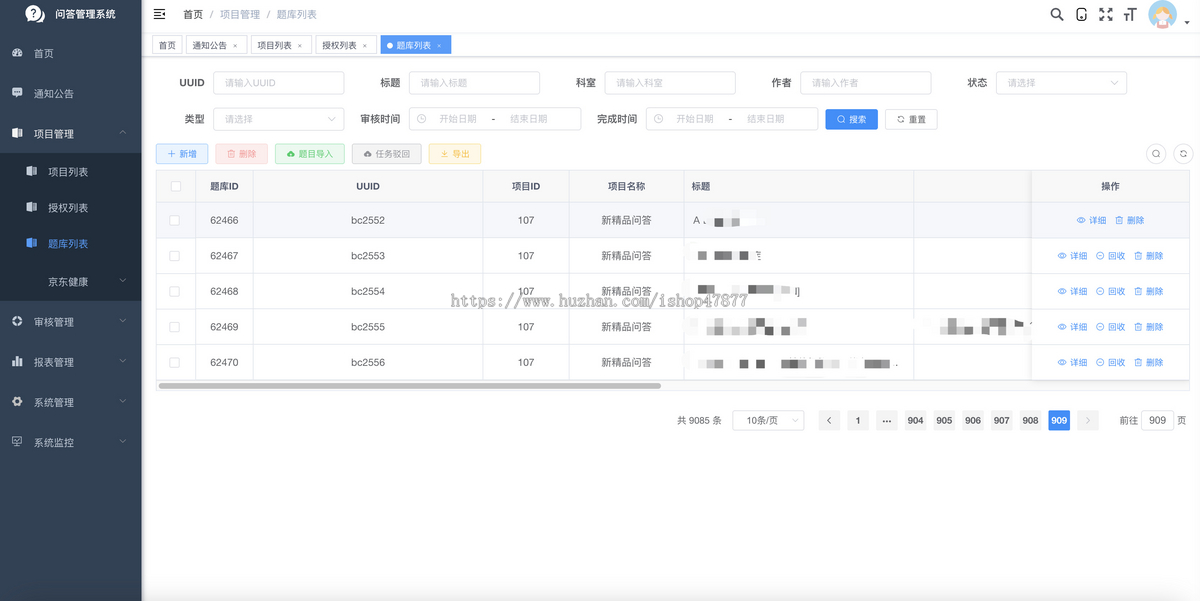Open the 状态 dropdown

1061,83
